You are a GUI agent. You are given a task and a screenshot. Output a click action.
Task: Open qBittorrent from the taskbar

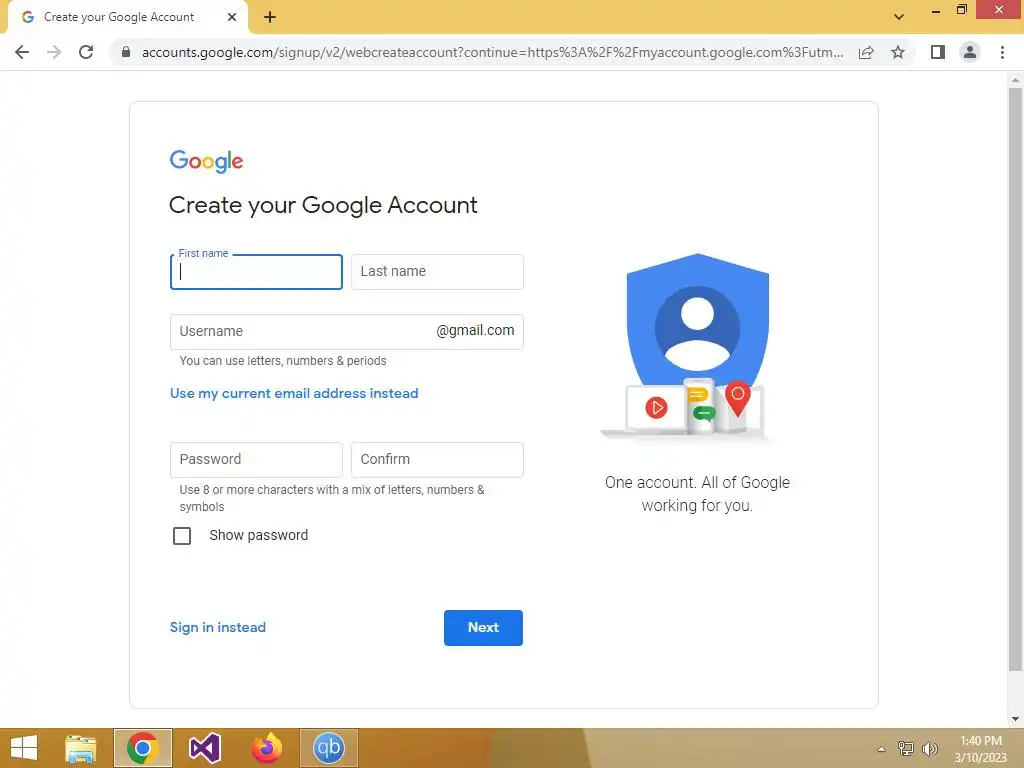pyautogui.click(x=328, y=748)
